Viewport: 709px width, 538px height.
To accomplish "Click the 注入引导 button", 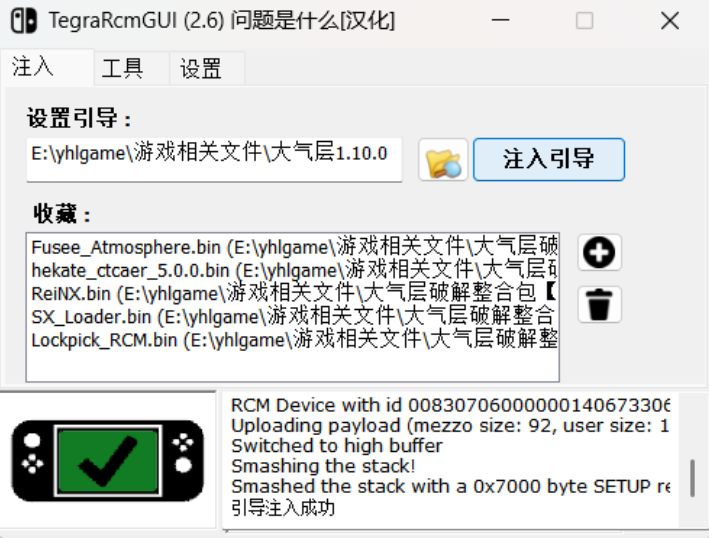I will (x=549, y=160).
